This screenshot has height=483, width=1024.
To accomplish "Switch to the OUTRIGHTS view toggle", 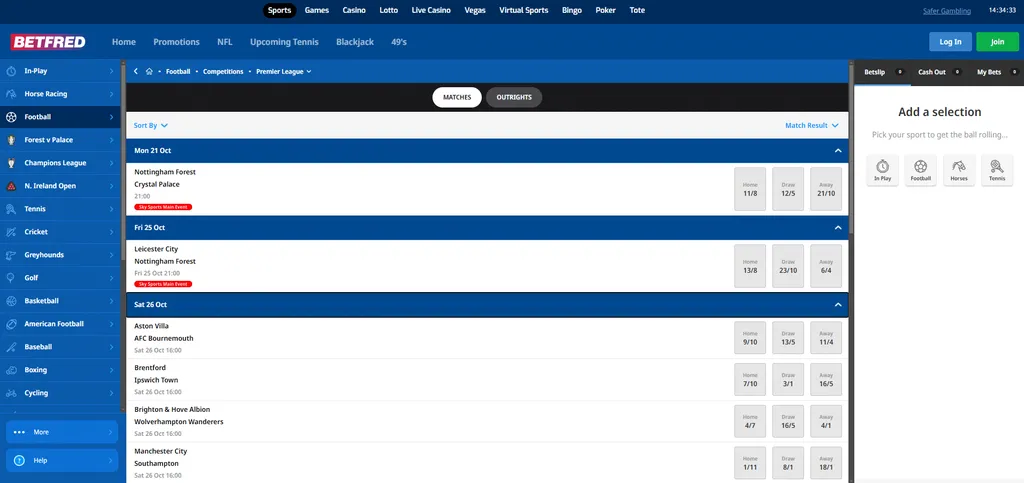I will [x=514, y=97].
